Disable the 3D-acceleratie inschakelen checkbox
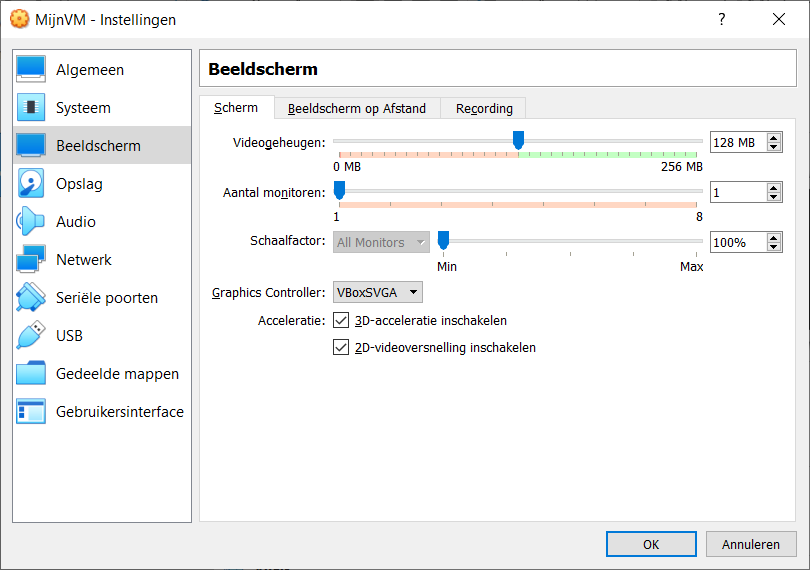Viewport: 810px width, 570px height. (341, 321)
